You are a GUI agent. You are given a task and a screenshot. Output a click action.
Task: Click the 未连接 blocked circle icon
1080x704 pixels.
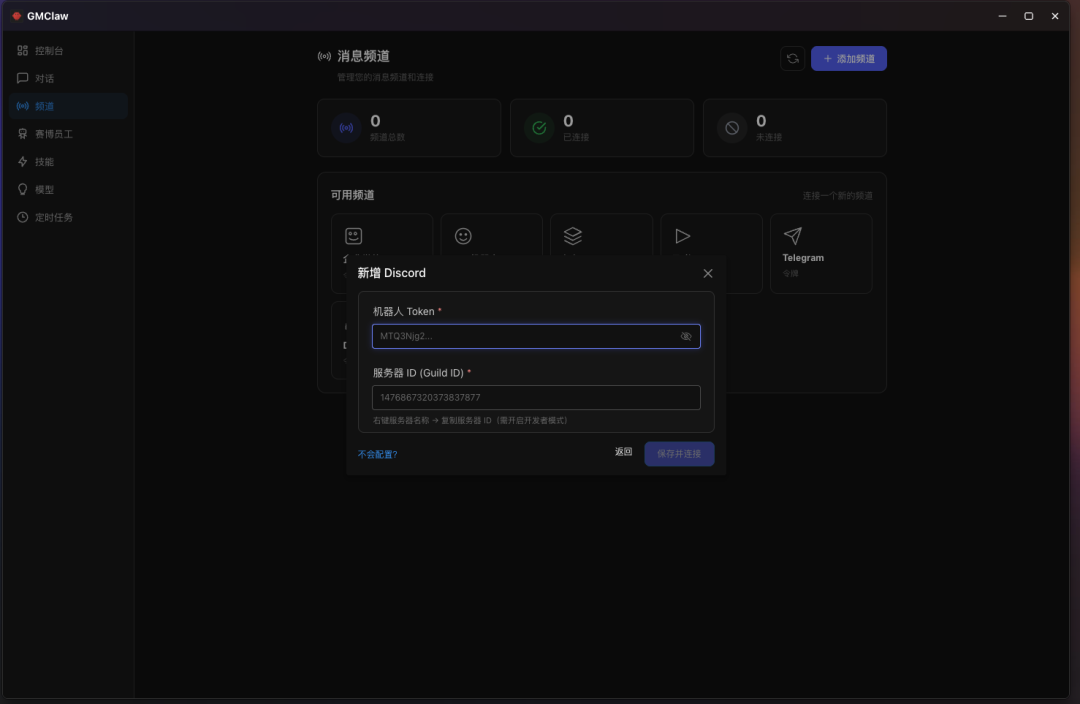click(732, 127)
